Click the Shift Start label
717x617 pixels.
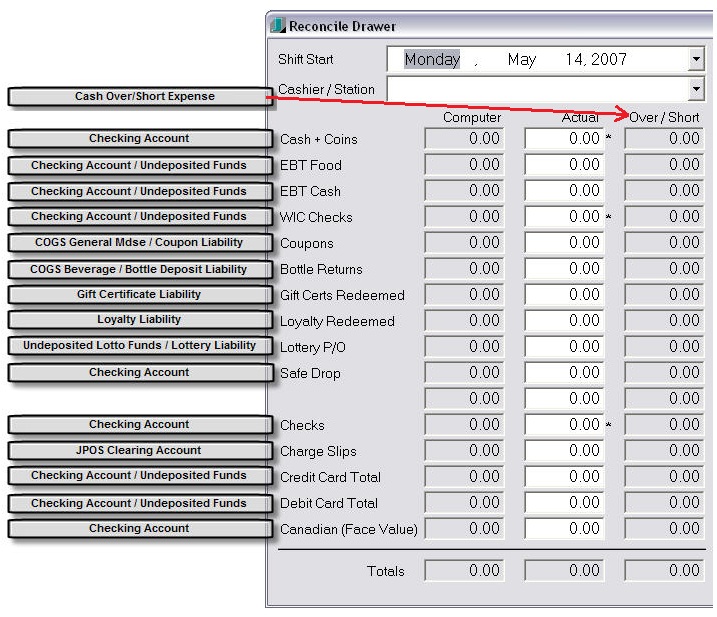tap(306, 59)
